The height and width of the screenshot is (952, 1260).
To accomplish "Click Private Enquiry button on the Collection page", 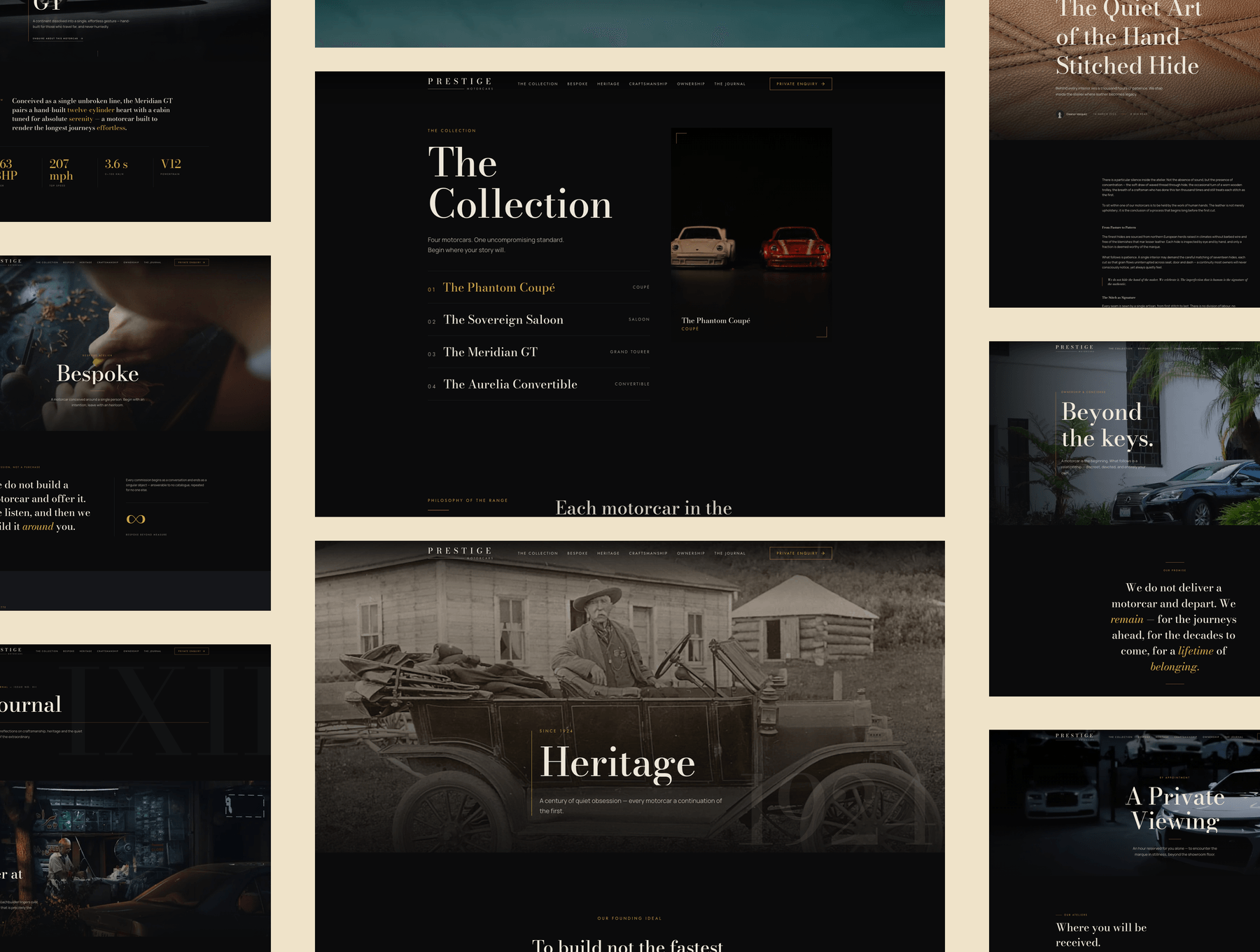I will tap(801, 84).
